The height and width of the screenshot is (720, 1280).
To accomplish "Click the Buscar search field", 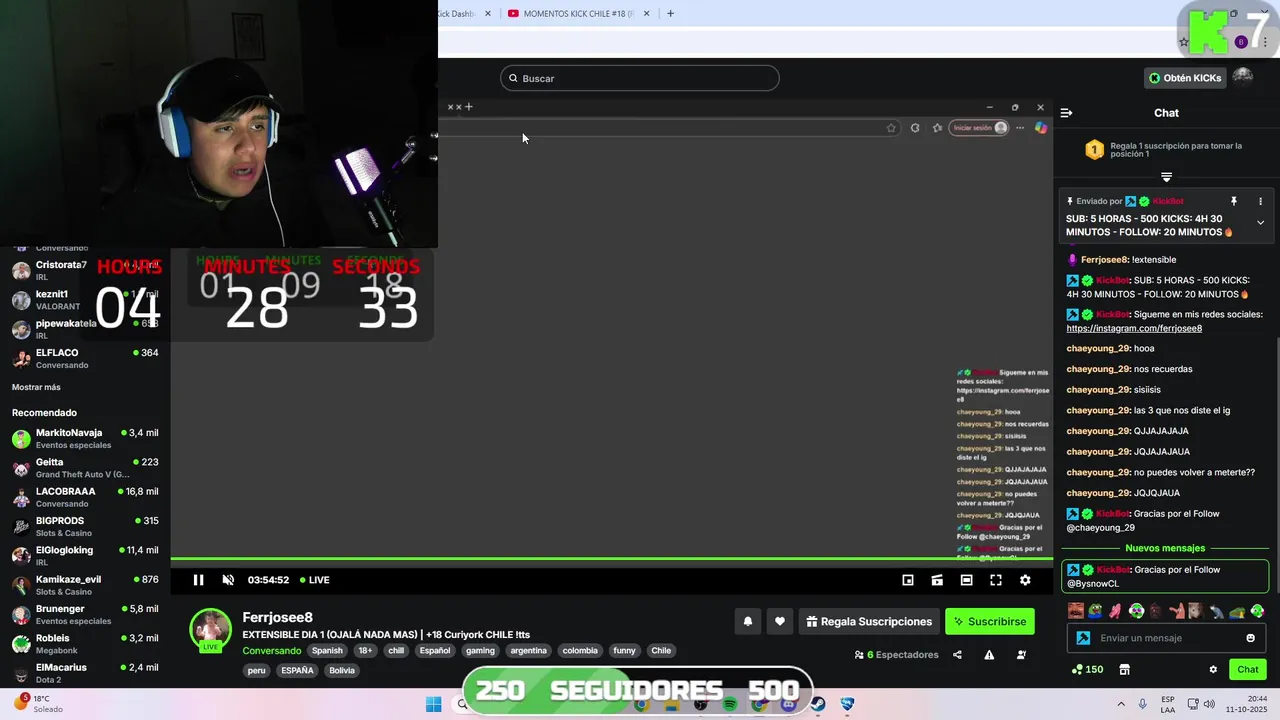I will [640, 78].
